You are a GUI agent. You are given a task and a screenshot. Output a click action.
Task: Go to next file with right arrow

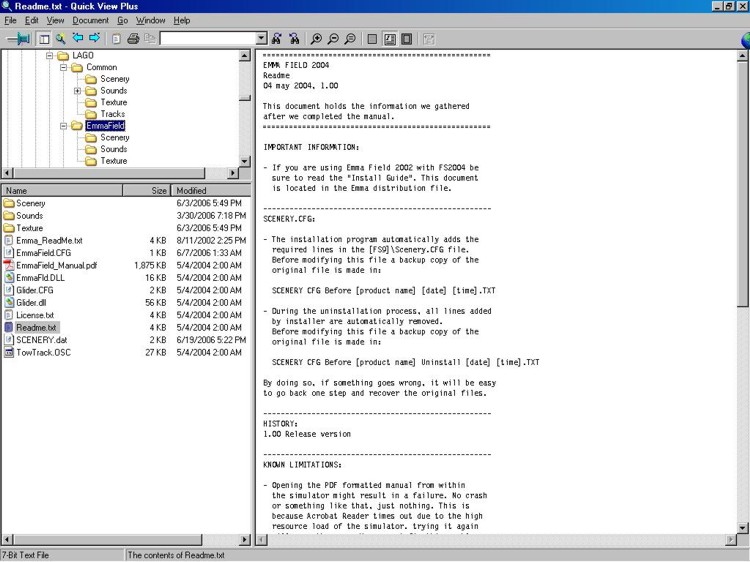(95, 38)
